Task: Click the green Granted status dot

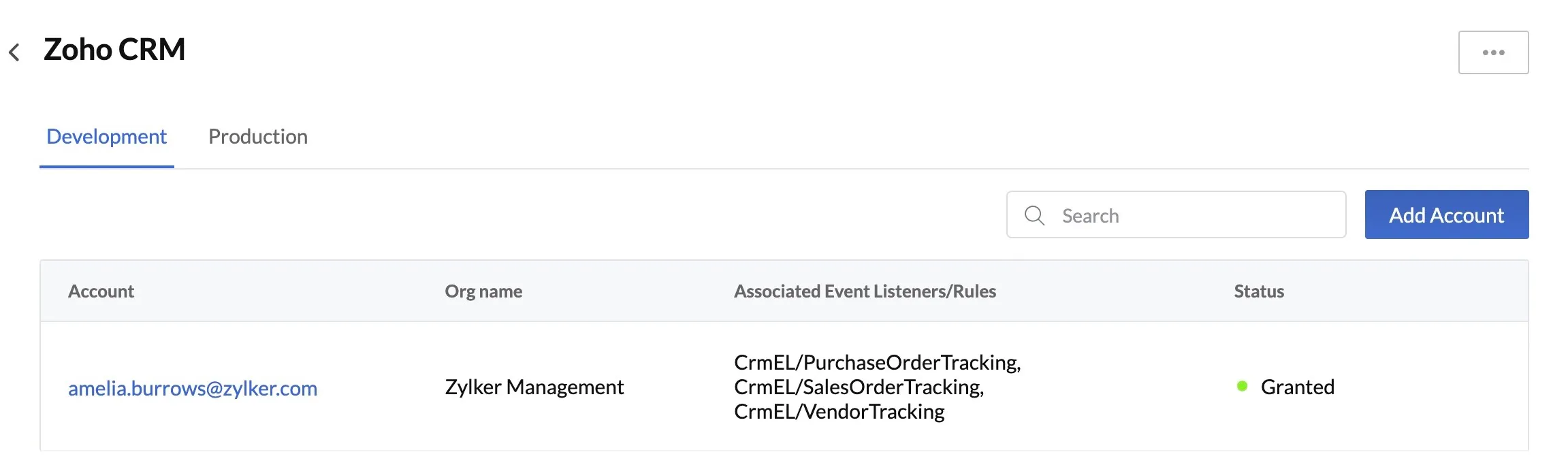Action: tap(1242, 386)
